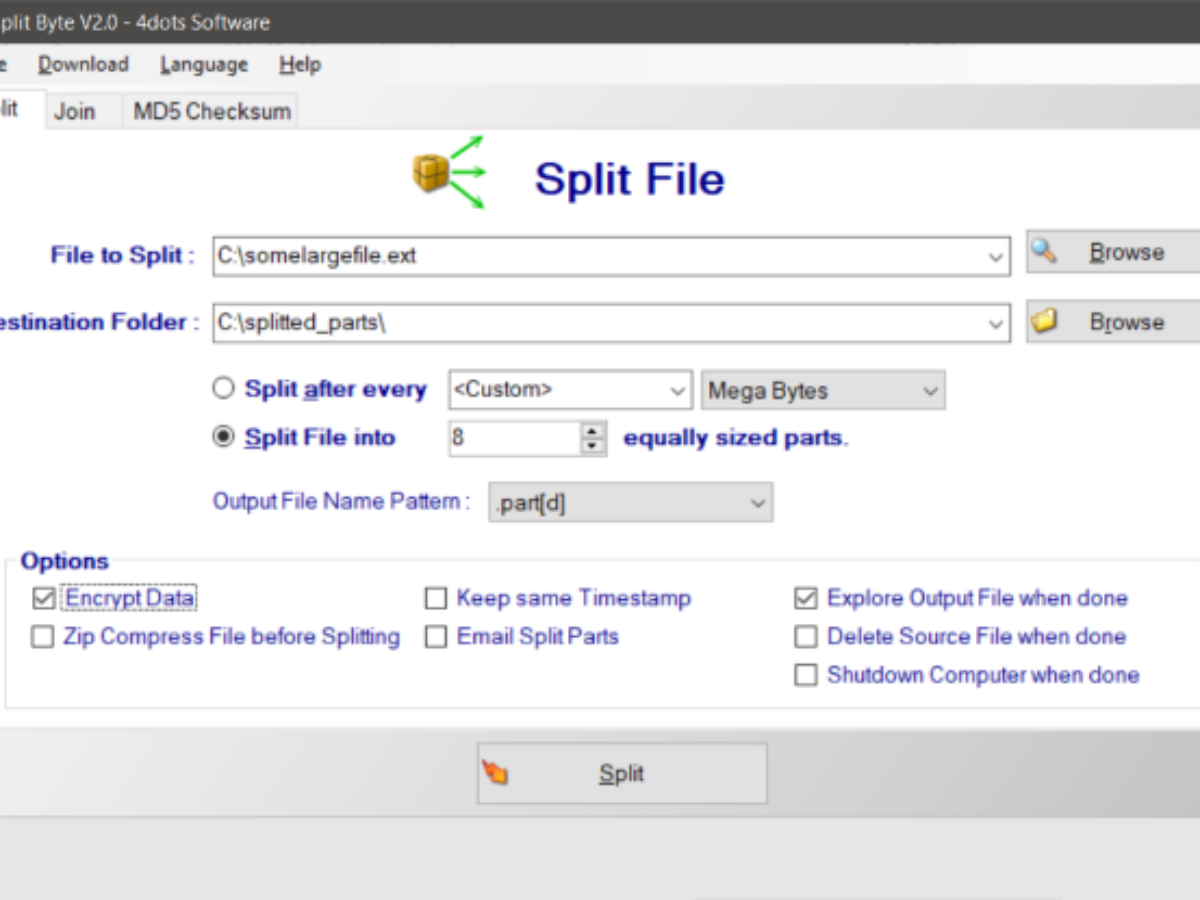Switch to the MD5 Checksum tab
Viewport: 1200px width, 900px height.
tap(212, 111)
